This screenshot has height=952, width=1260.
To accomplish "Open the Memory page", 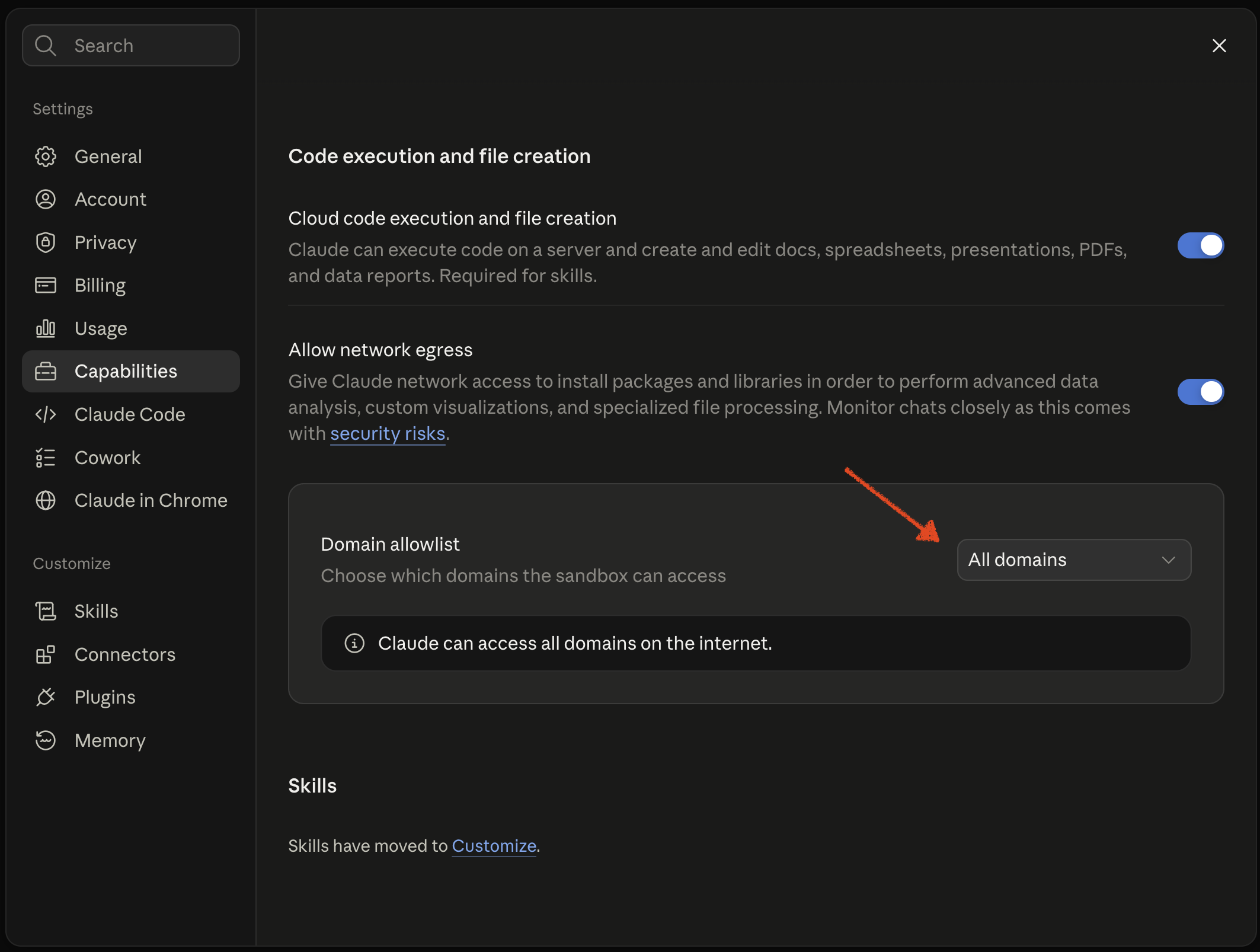I will click(x=131, y=740).
